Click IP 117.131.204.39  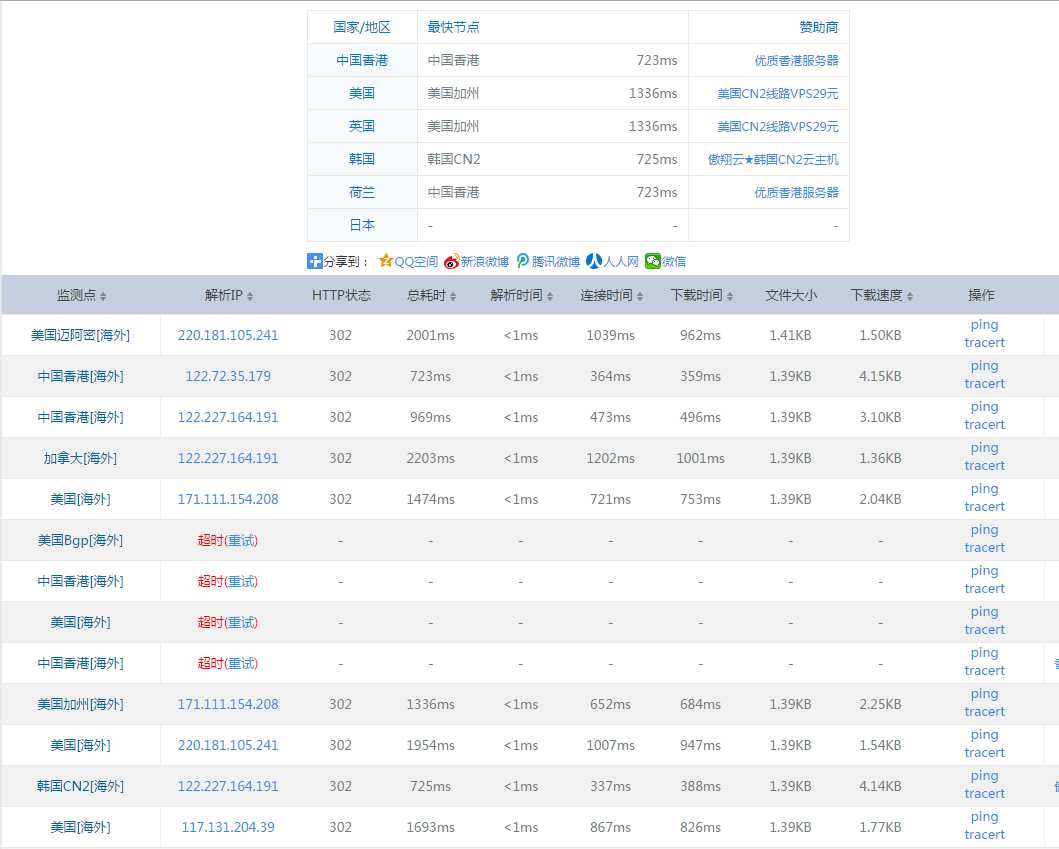click(x=228, y=827)
